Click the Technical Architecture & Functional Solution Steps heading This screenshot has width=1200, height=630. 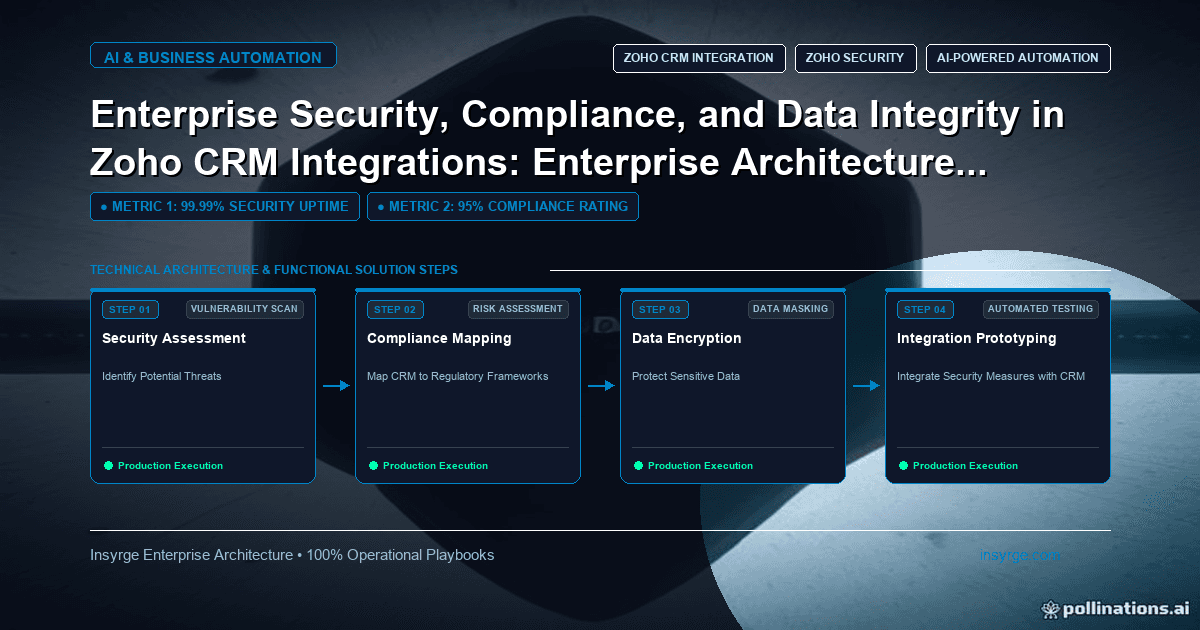(x=274, y=270)
